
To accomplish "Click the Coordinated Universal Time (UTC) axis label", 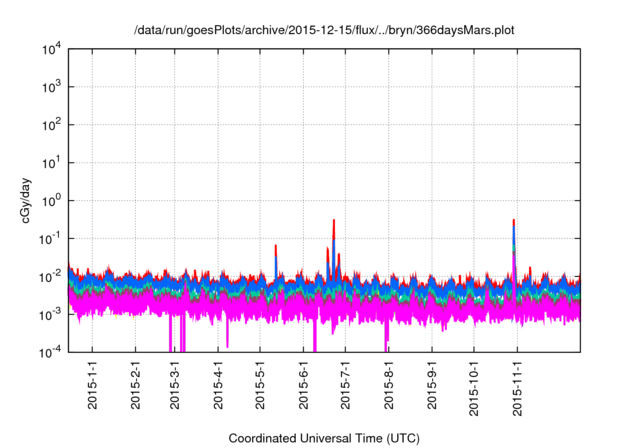I will pyautogui.click(x=325, y=438).
